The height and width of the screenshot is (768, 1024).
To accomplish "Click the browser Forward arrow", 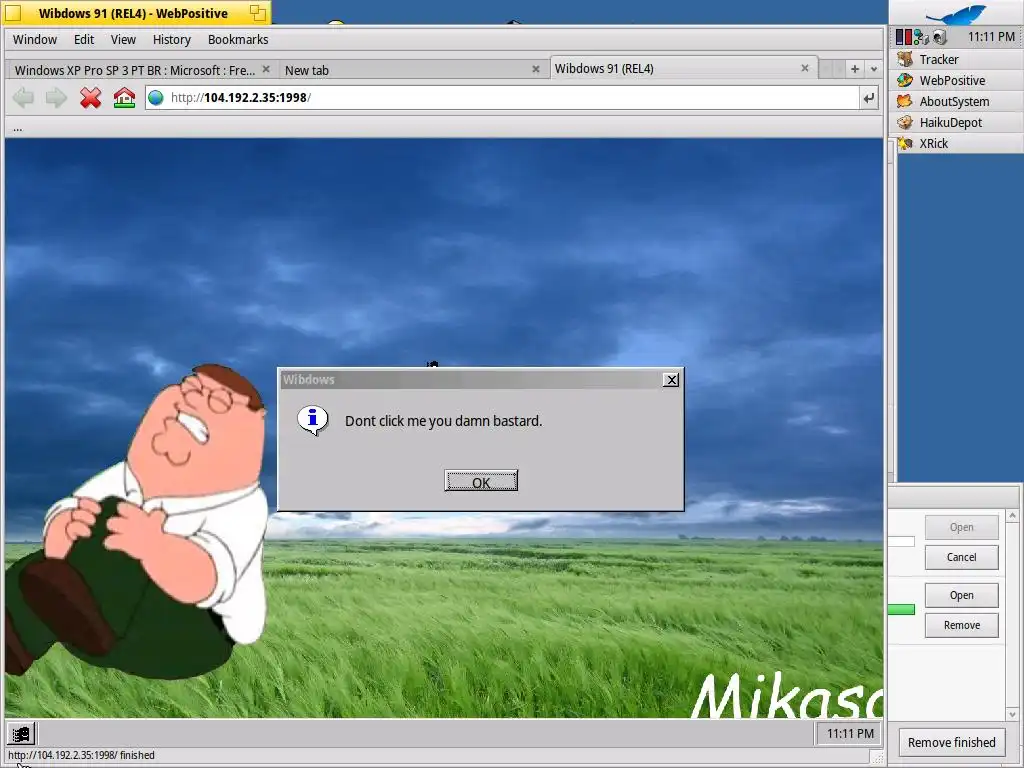I will [56, 98].
